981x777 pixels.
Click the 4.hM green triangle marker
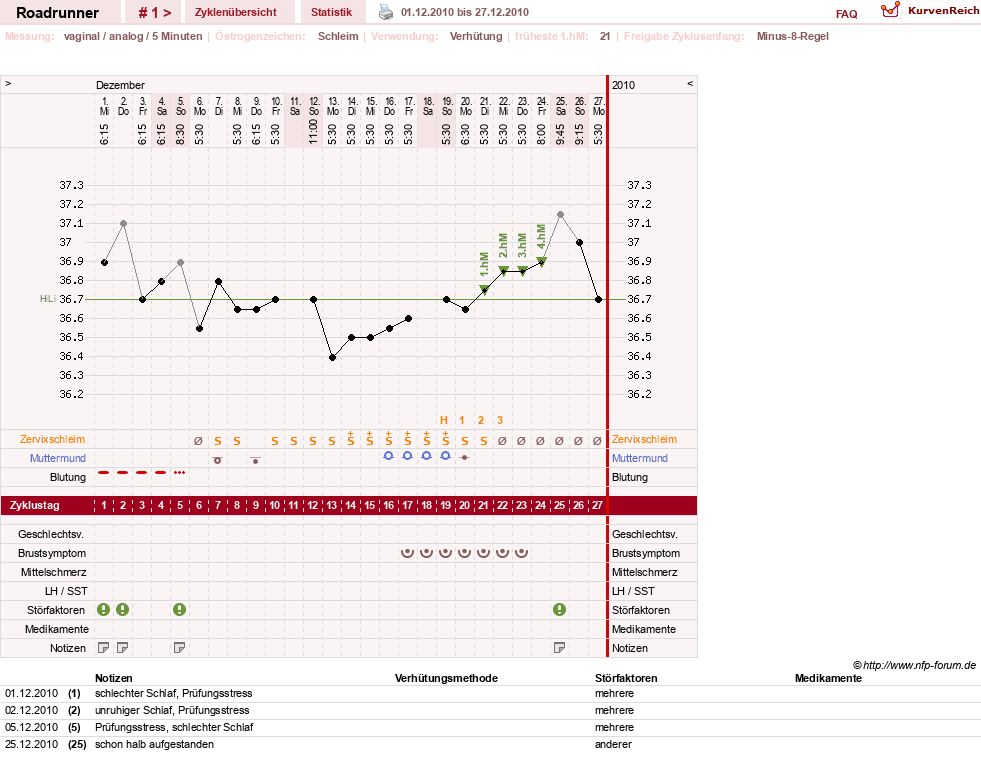coord(542,262)
